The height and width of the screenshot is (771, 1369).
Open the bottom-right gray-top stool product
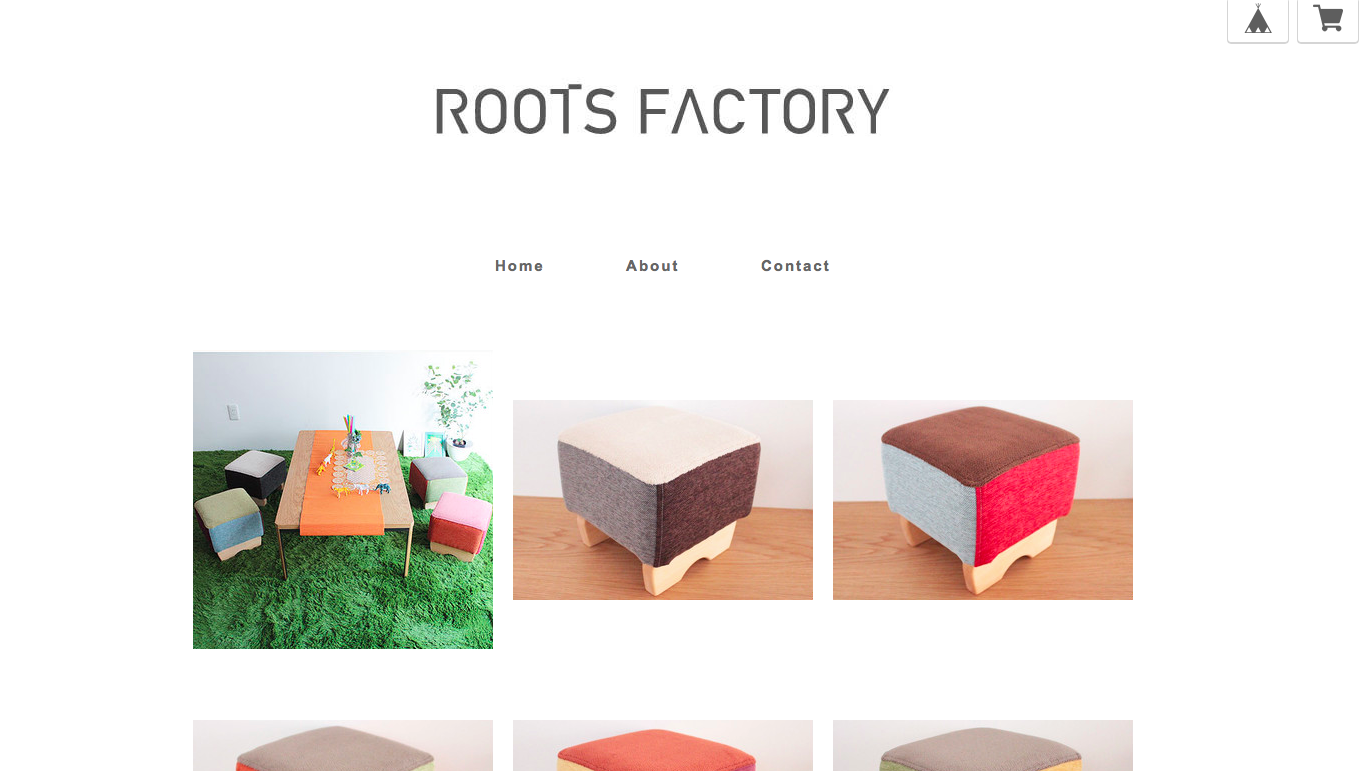click(983, 745)
